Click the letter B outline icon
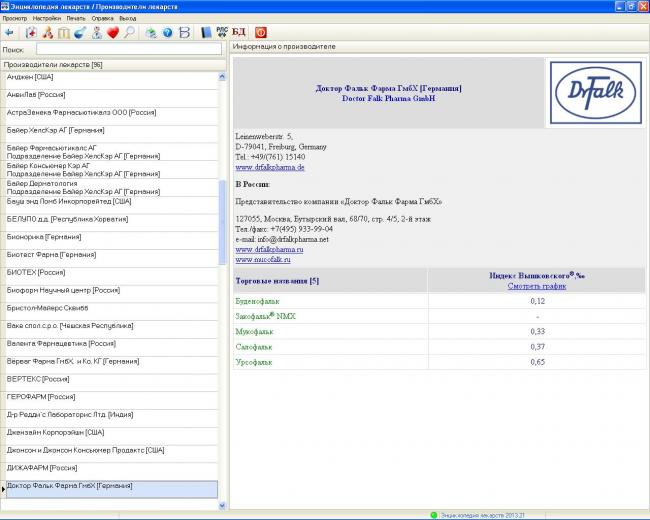 click(x=184, y=32)
